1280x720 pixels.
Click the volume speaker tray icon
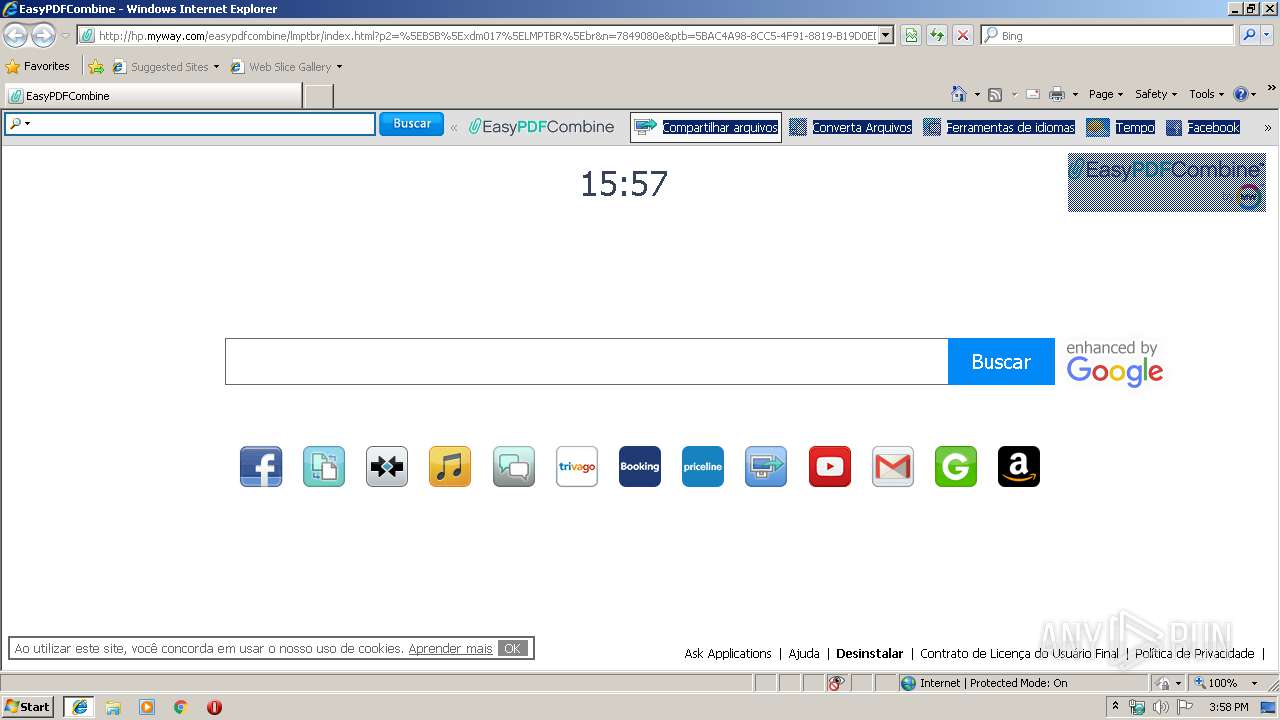click(x=1160, y=707)
